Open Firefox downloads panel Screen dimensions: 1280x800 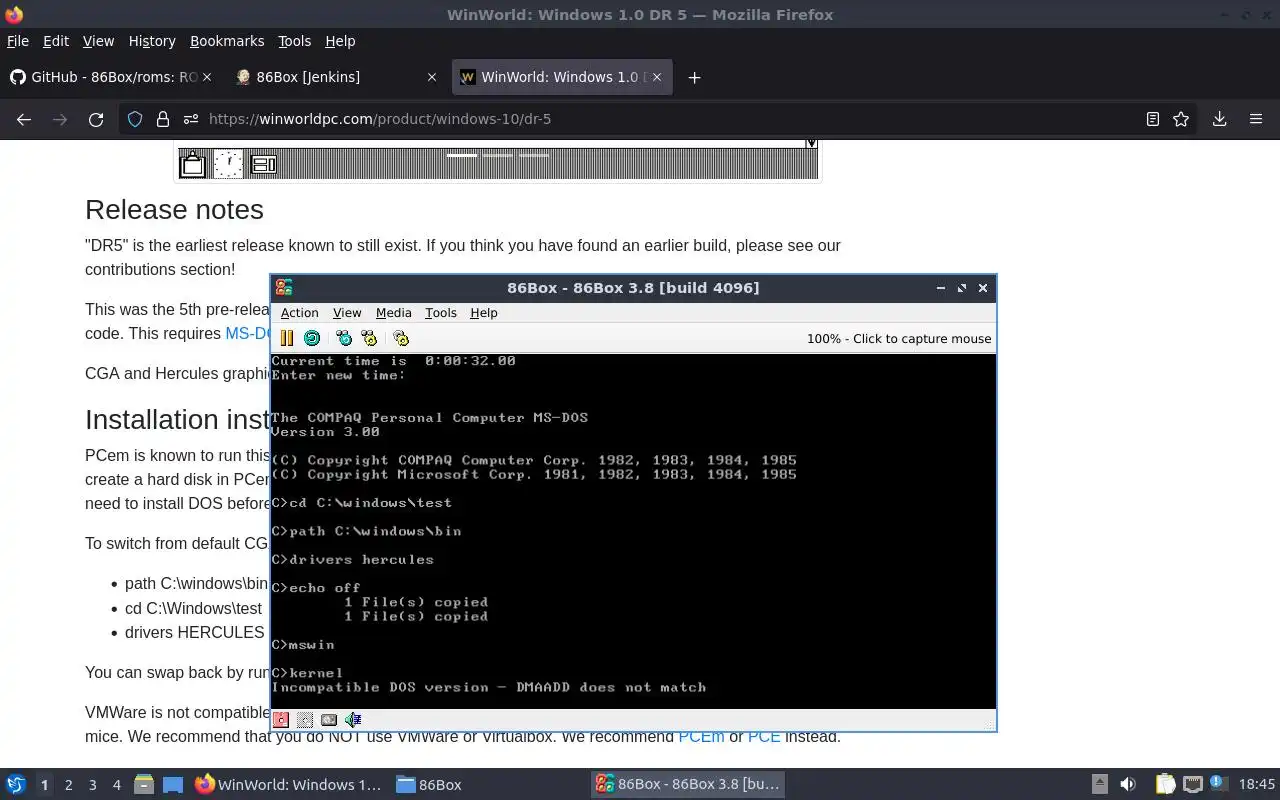pos(1219,119)
